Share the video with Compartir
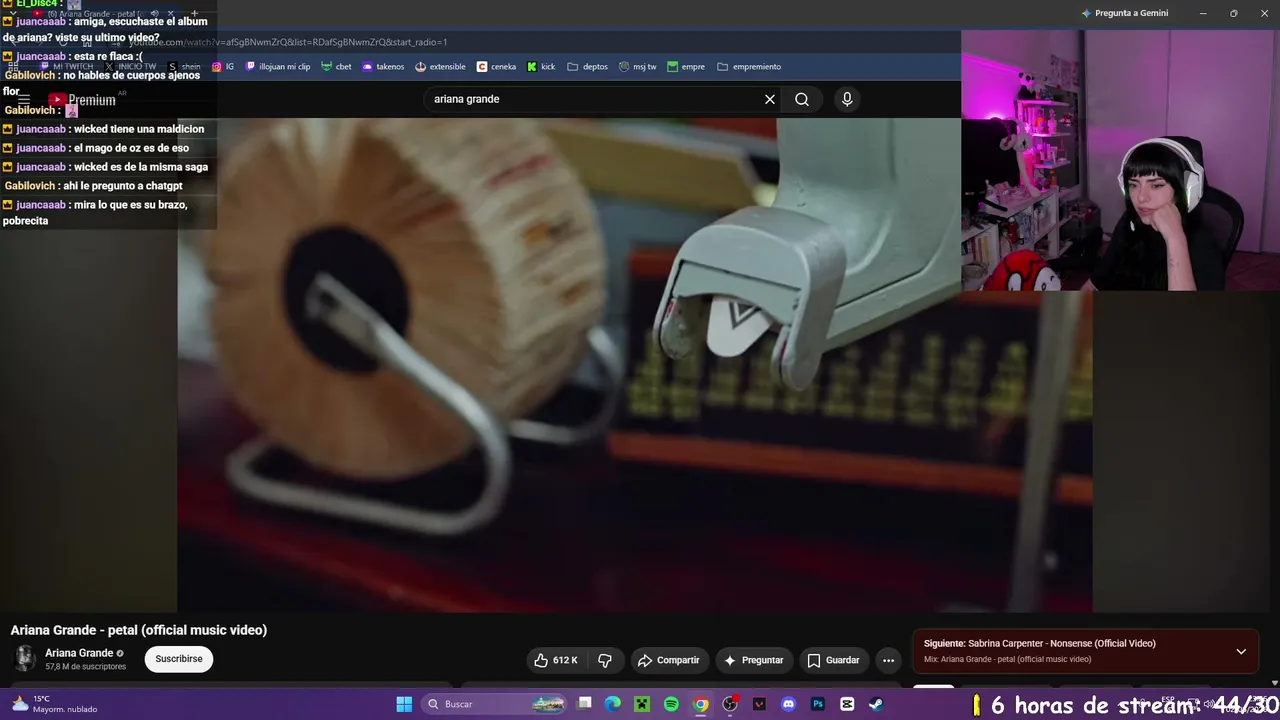 [669, 660]
